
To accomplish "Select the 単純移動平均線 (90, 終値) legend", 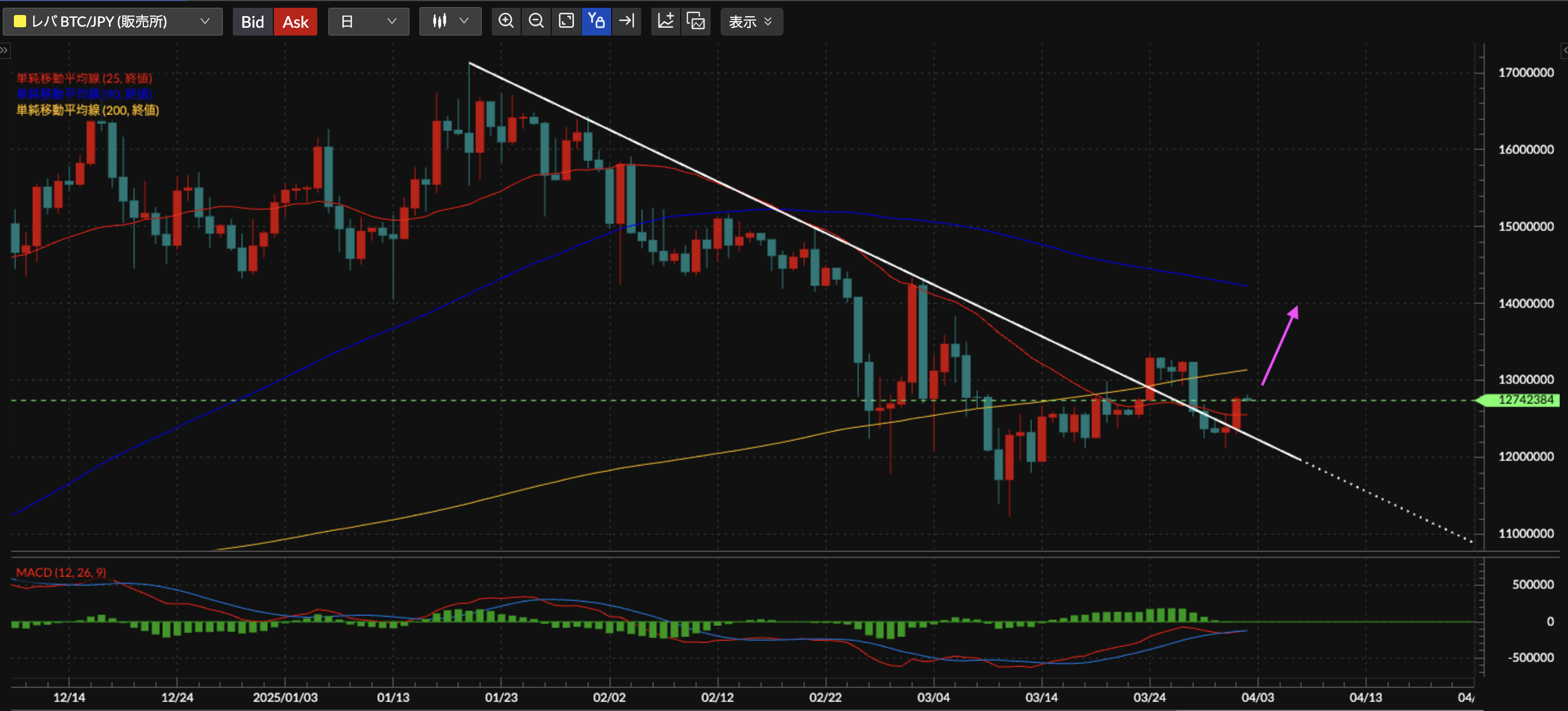I will coord(84,94).
